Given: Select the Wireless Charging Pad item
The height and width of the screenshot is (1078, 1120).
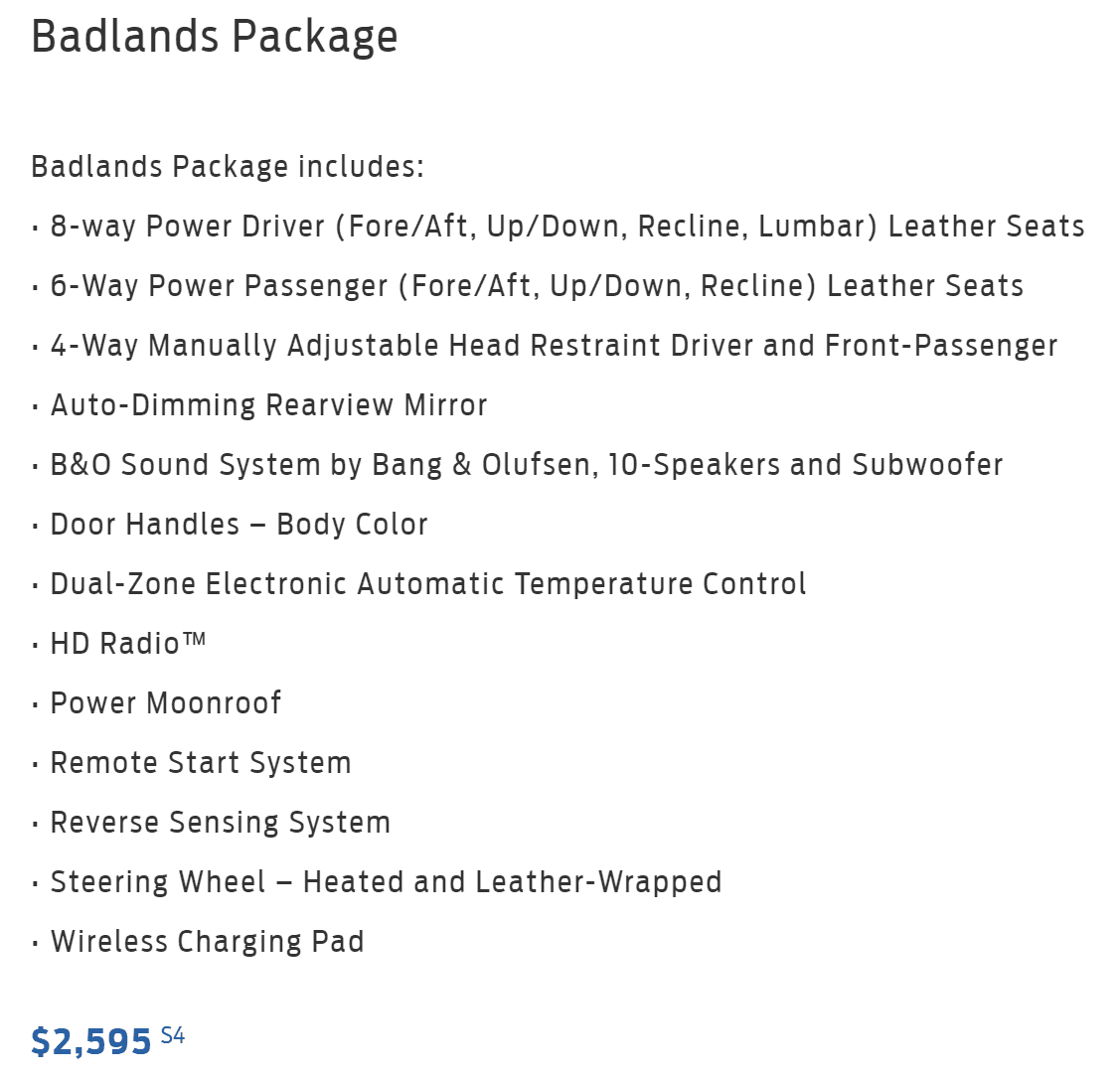Looking at the screenshot, I should (x=207, y=942).
